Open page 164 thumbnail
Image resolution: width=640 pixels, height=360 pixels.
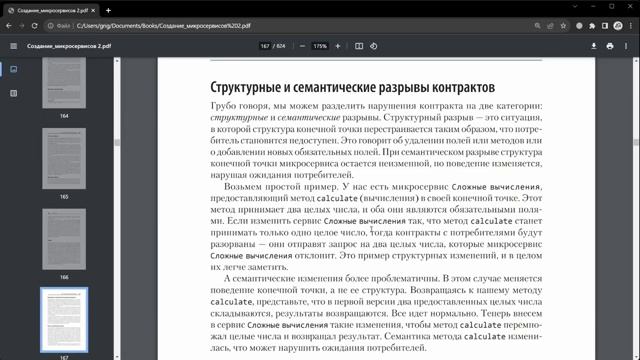pos(64,83)
